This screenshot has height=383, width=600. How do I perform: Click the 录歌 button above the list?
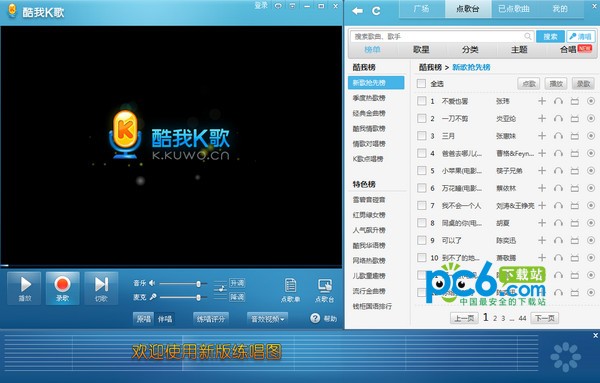pyautogui.click(x=583, y=83)
